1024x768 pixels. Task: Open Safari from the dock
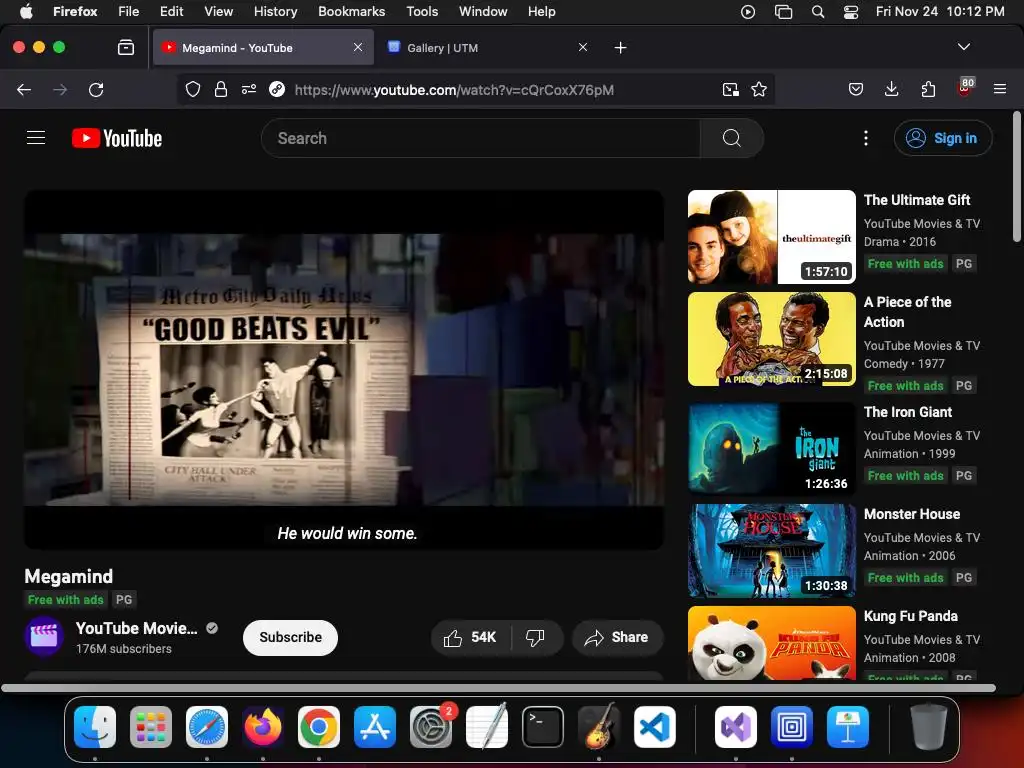[x=206, y=727]
